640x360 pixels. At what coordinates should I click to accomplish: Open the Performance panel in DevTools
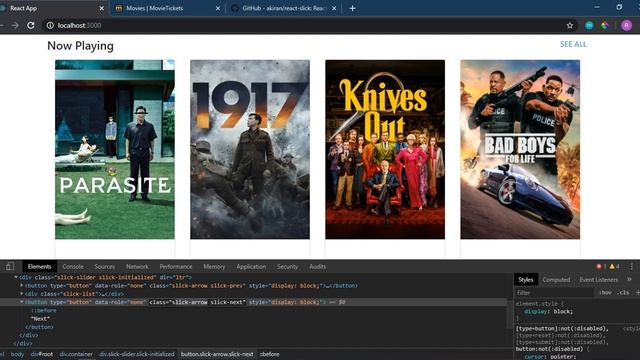point(176,267)
